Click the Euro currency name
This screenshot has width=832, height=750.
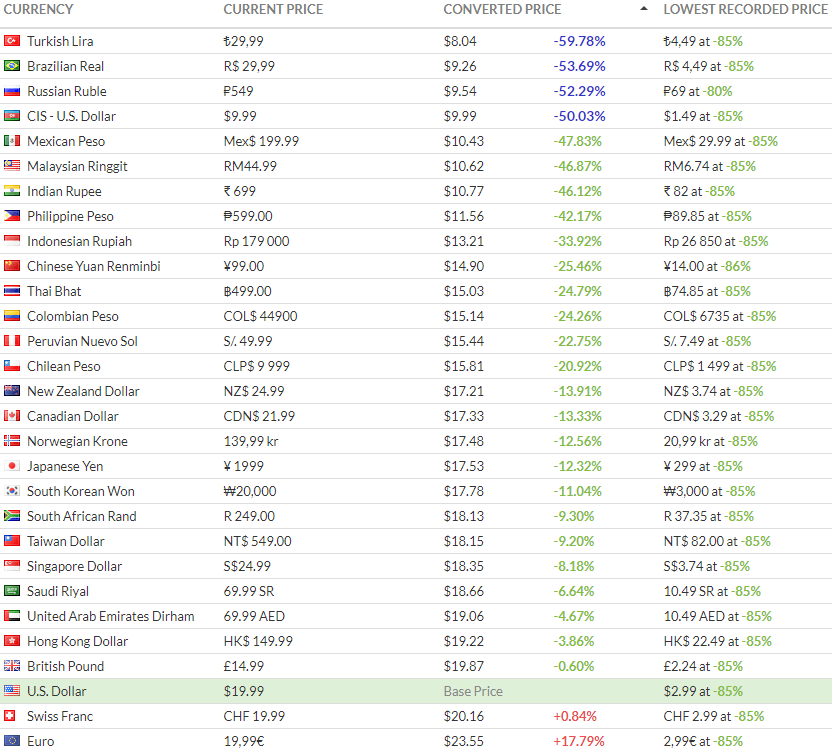point(41,741)
